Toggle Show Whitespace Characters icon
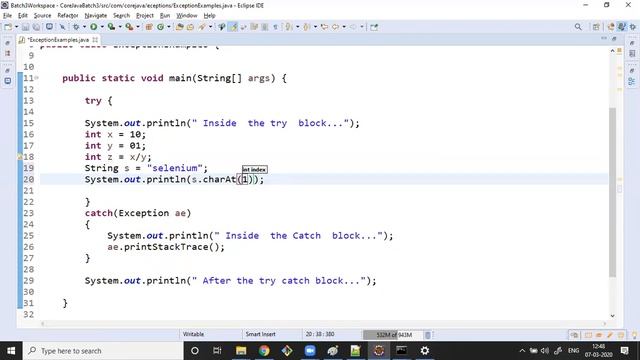The width and height of the screenshot is (640, 360). click(x=276, y=27)
